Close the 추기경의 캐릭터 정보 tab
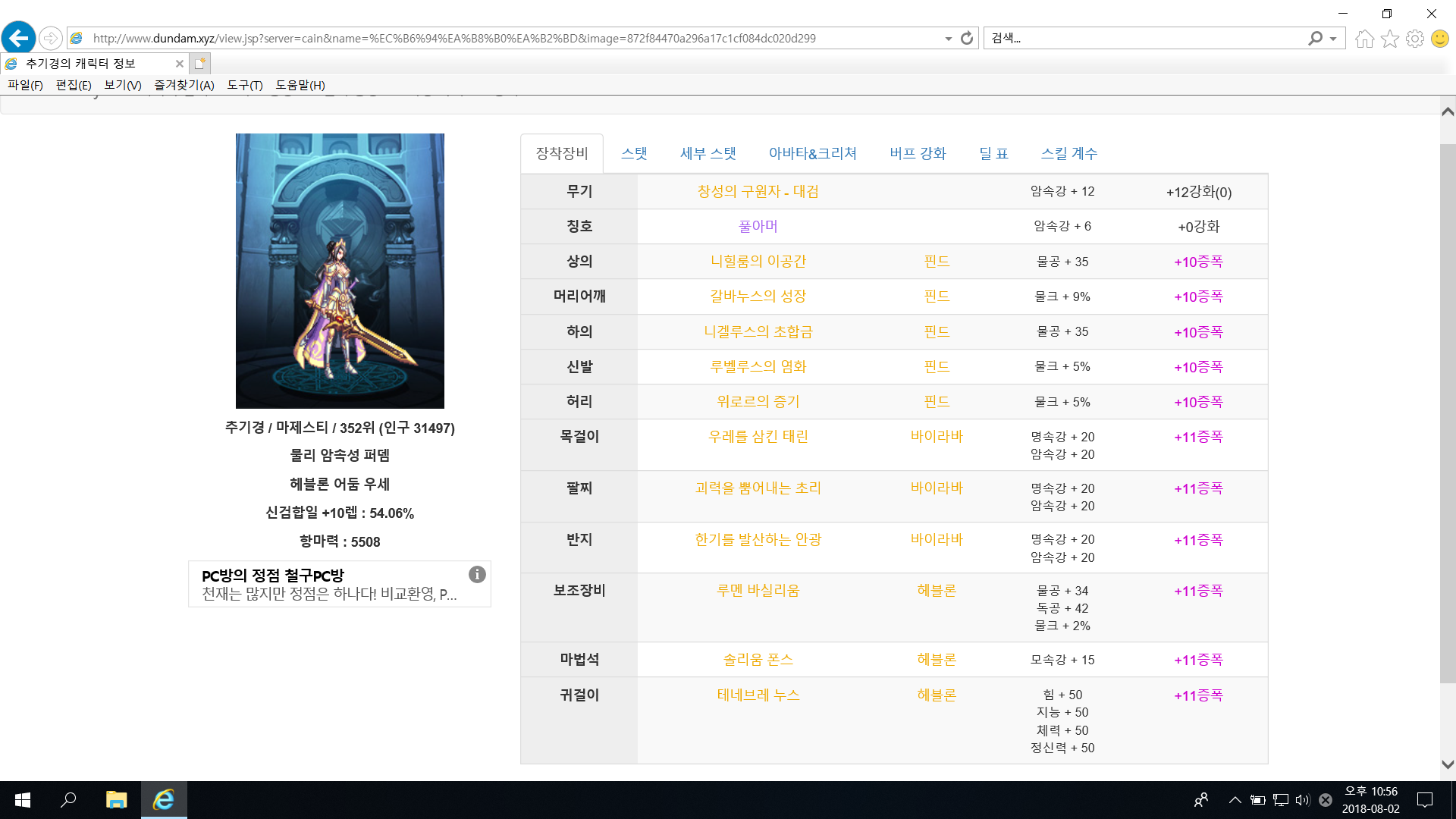This screenshot has width=1456, height=819. [x=179, y=64]
